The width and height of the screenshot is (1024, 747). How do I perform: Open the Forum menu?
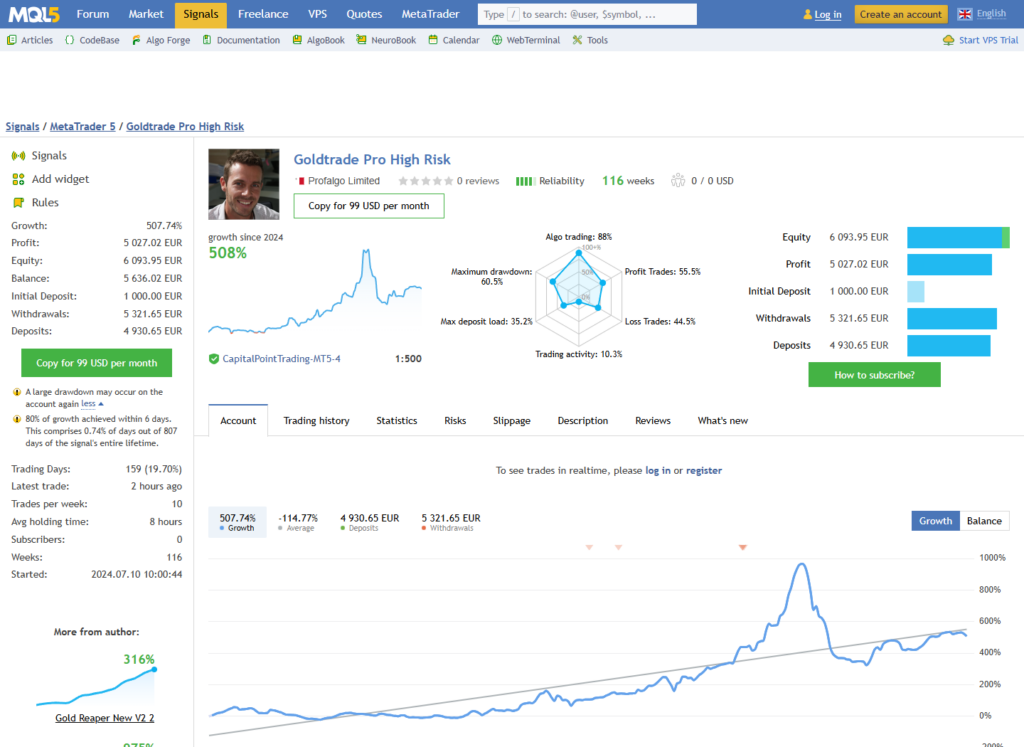[x=93, y=14]
